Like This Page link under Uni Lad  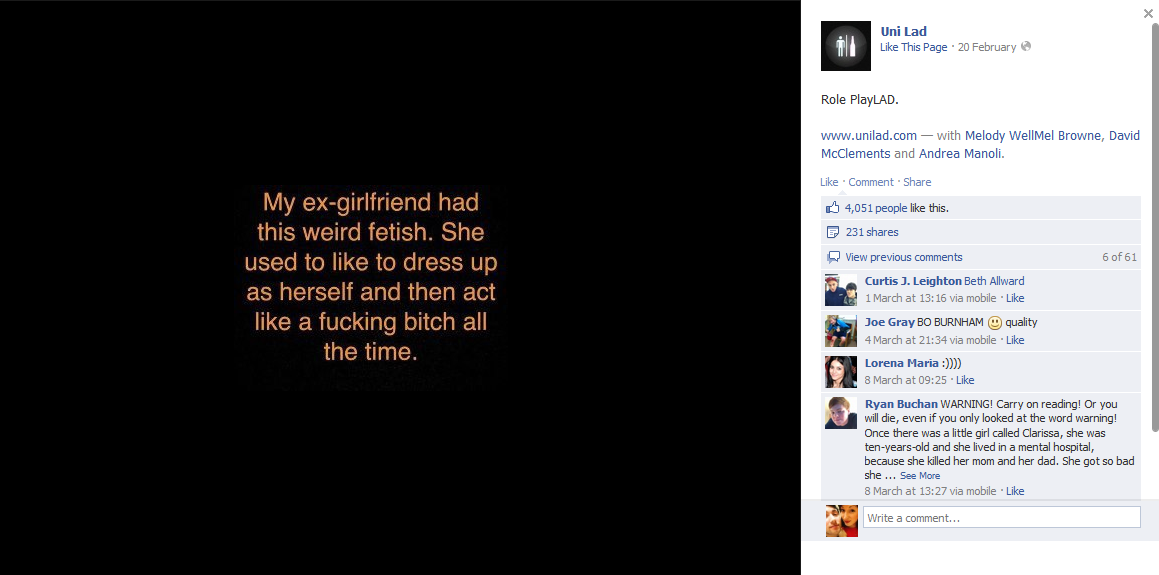pos(913,47)
